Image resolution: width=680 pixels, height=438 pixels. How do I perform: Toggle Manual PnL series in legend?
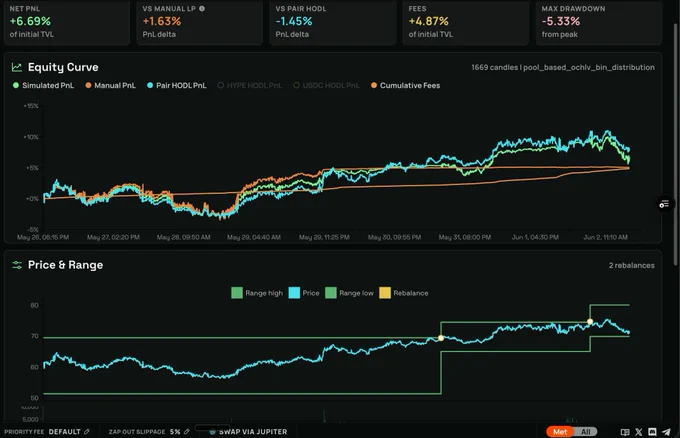click(x=111, y=85)
